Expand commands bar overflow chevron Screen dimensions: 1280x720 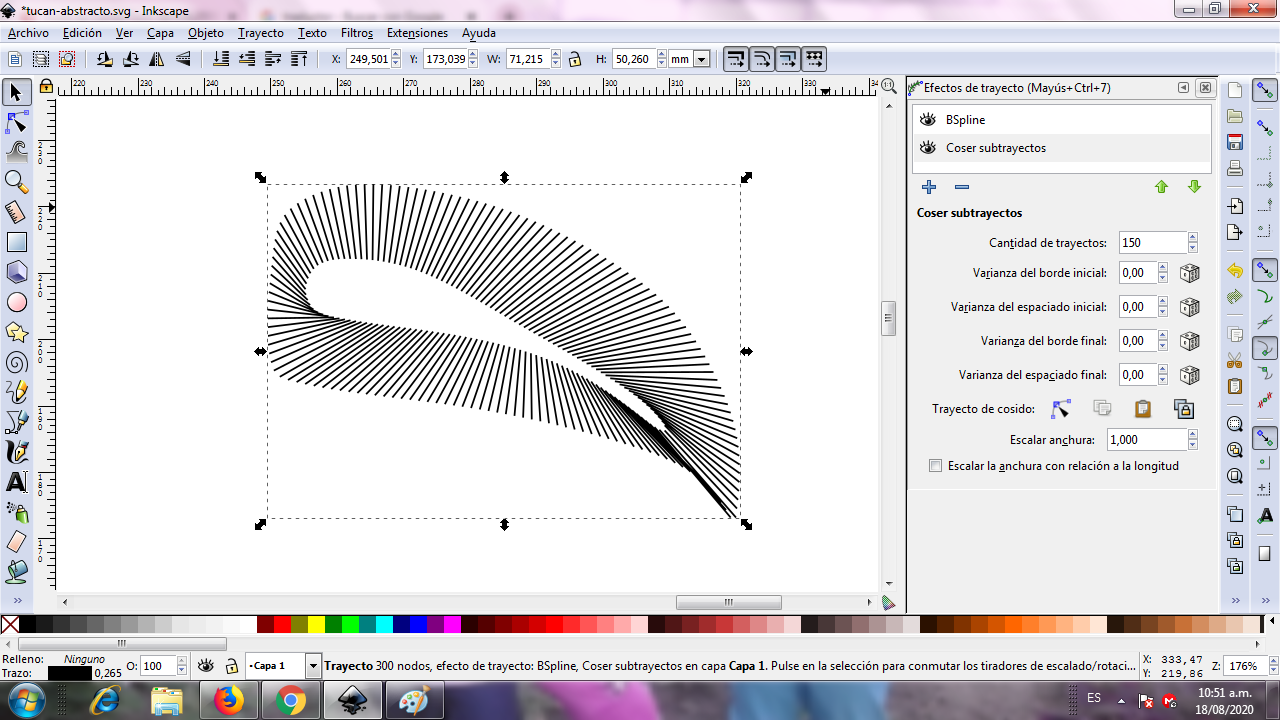1235,601
